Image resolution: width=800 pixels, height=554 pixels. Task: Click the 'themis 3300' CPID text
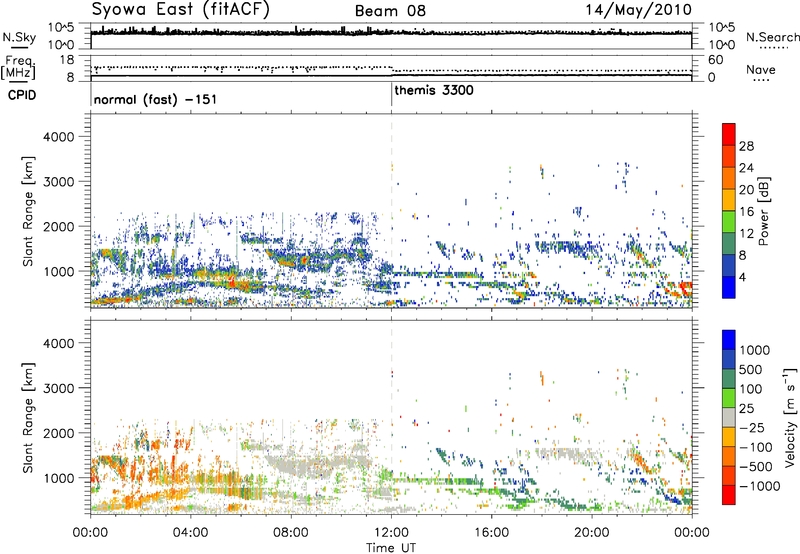[434, 91]
